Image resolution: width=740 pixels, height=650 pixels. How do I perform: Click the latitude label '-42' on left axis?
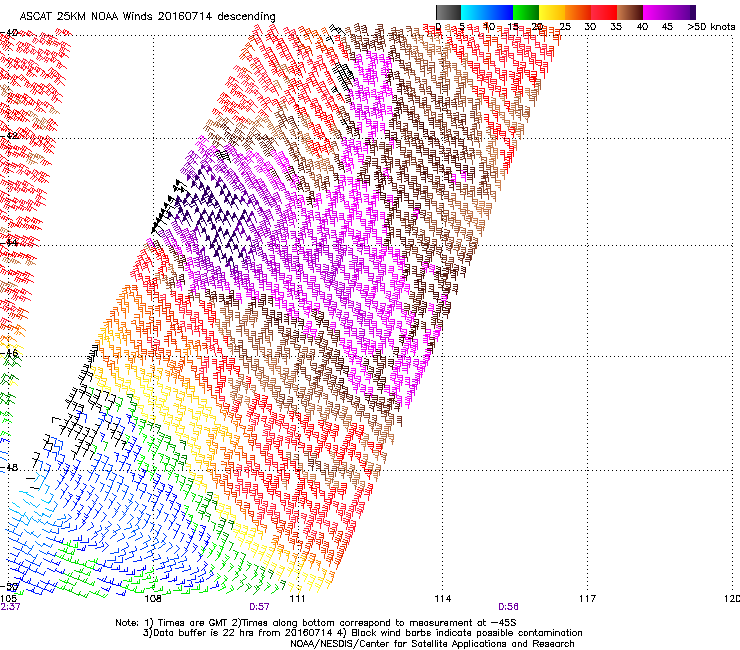click(9, 135)
